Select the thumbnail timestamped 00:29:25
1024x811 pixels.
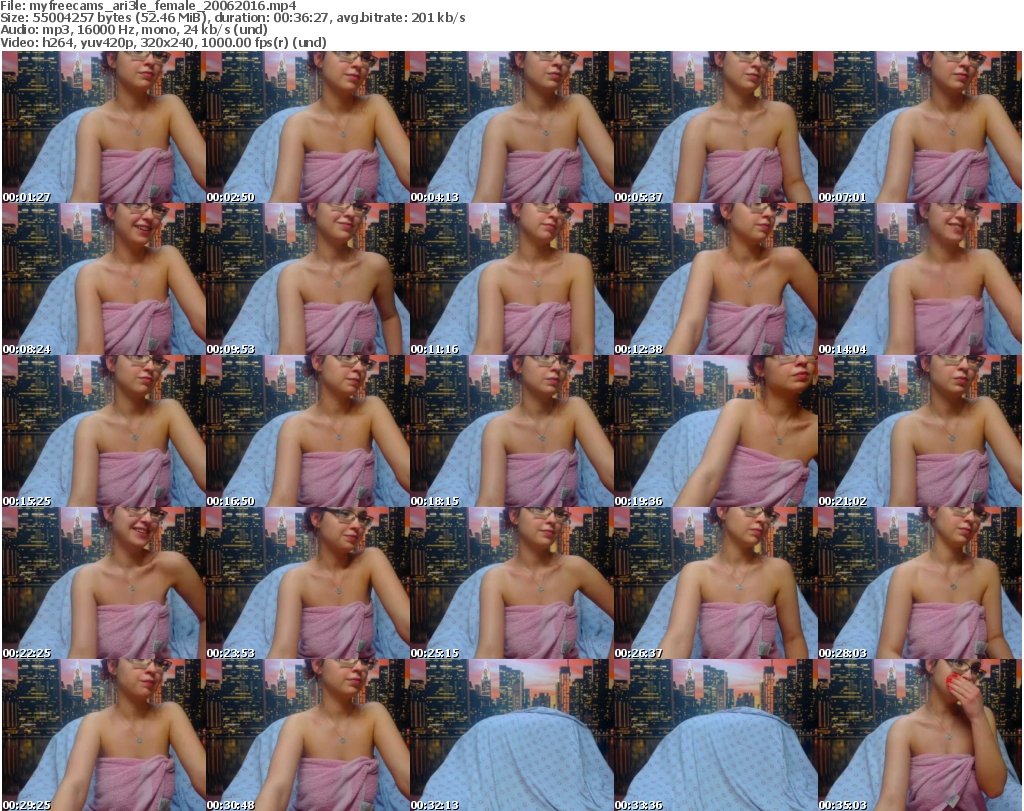click(x=104, y=735)
